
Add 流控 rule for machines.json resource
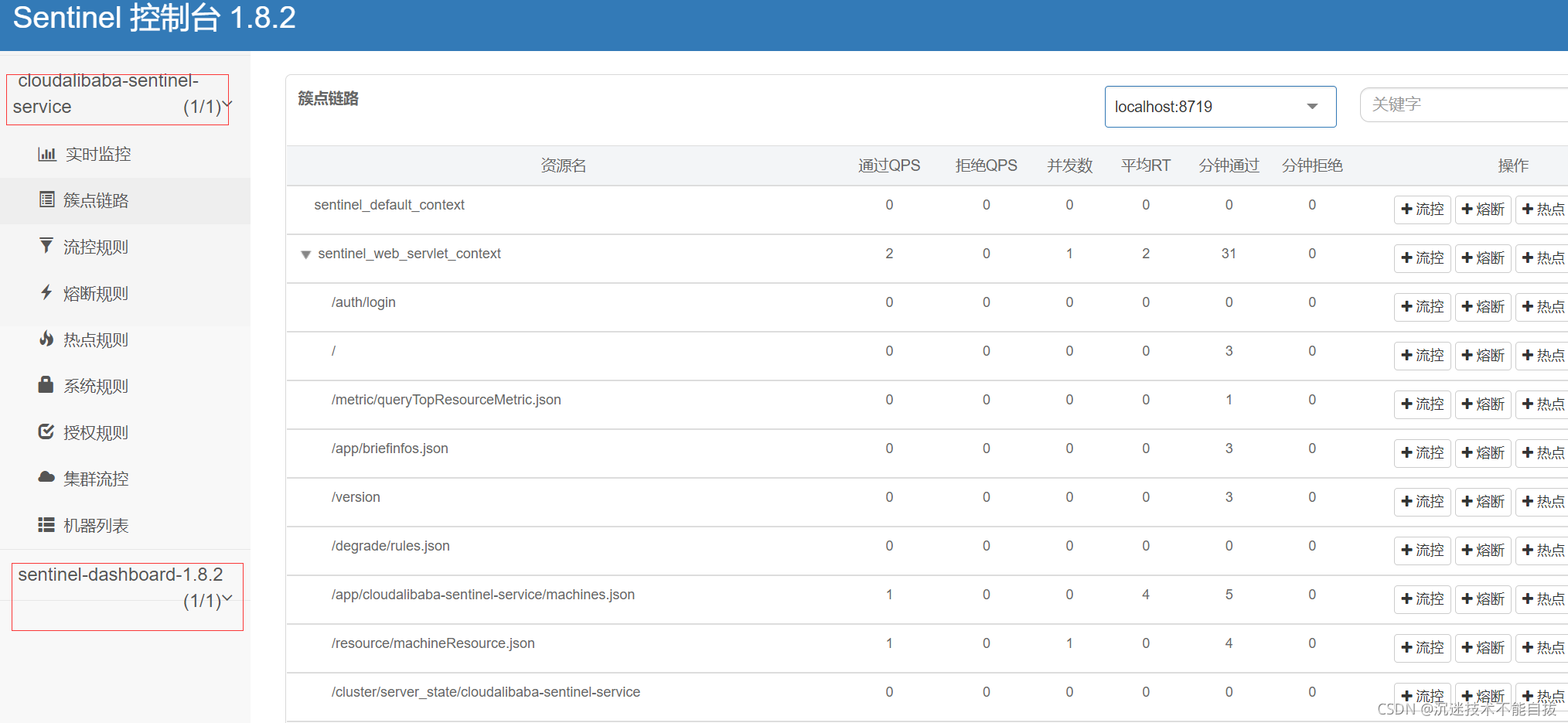tap(1422, 599)
